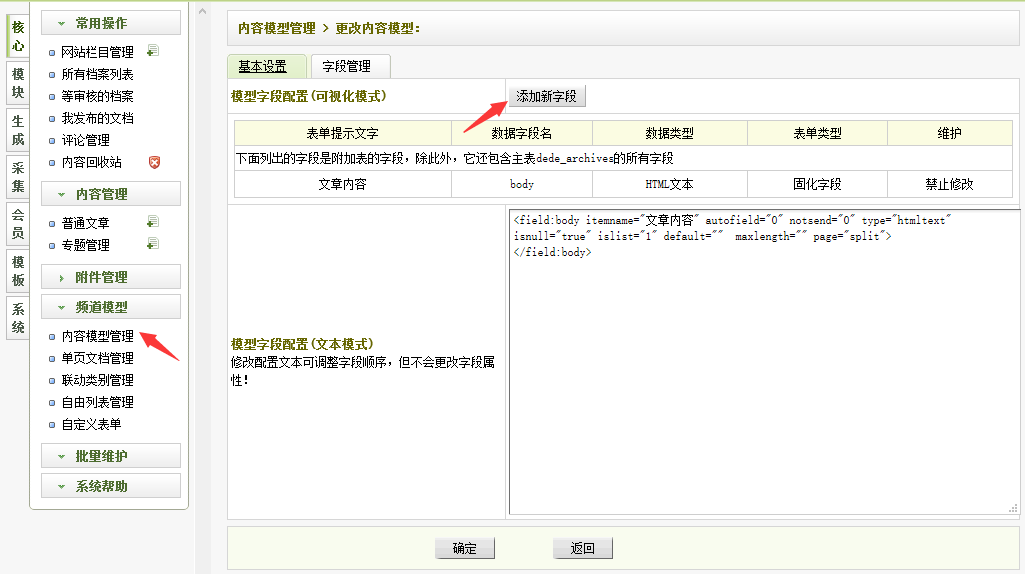The image size is (1025, 574).
Task: Open 内容模型管理 in the sidebar
Action: point(97,336)
